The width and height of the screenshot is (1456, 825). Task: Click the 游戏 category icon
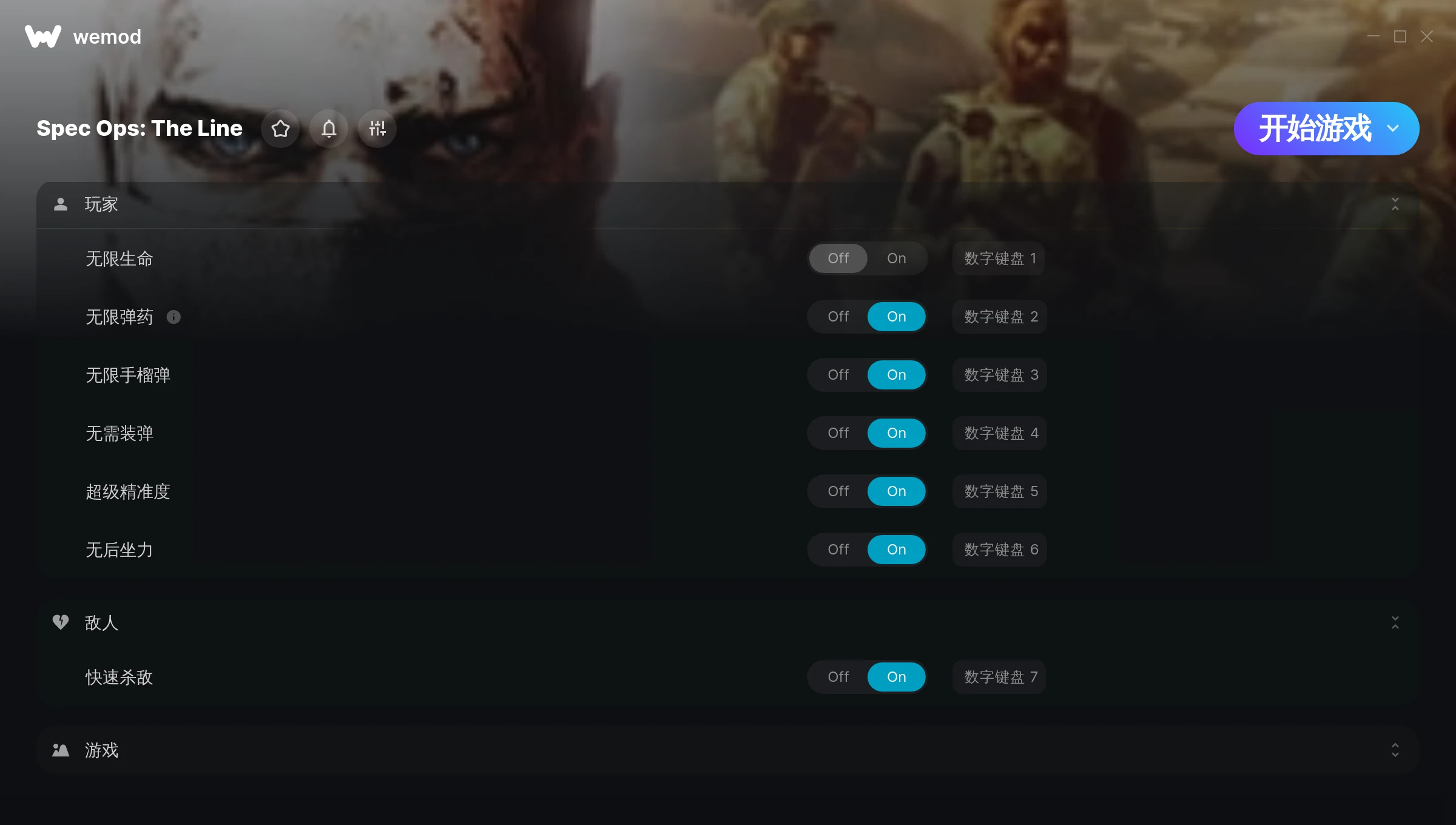pyautogui.click(x=61, y=750)
